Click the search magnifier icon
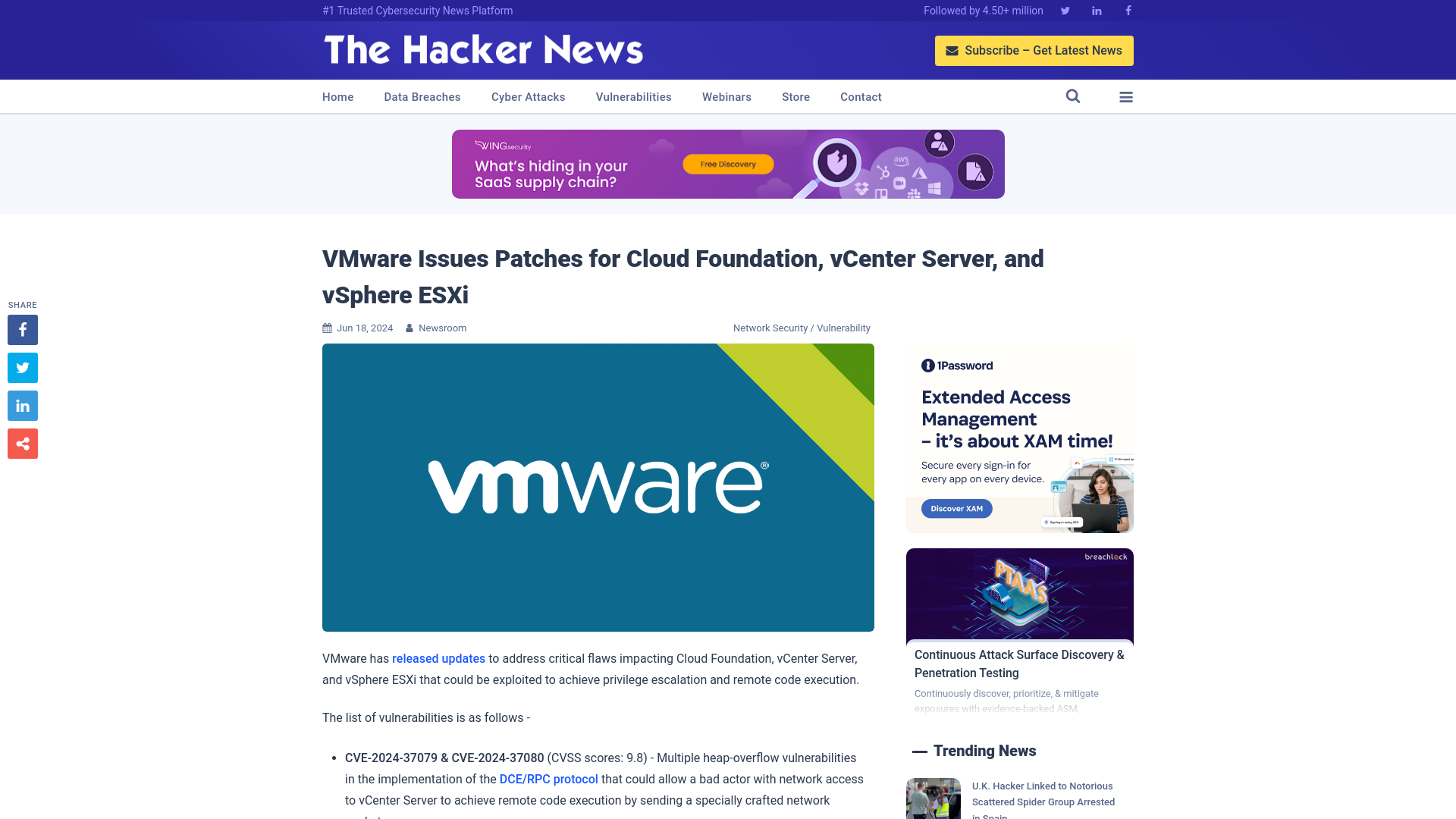Viewport: 1456px width, 819px height. pyautogui.click(x=1073, y=96)
